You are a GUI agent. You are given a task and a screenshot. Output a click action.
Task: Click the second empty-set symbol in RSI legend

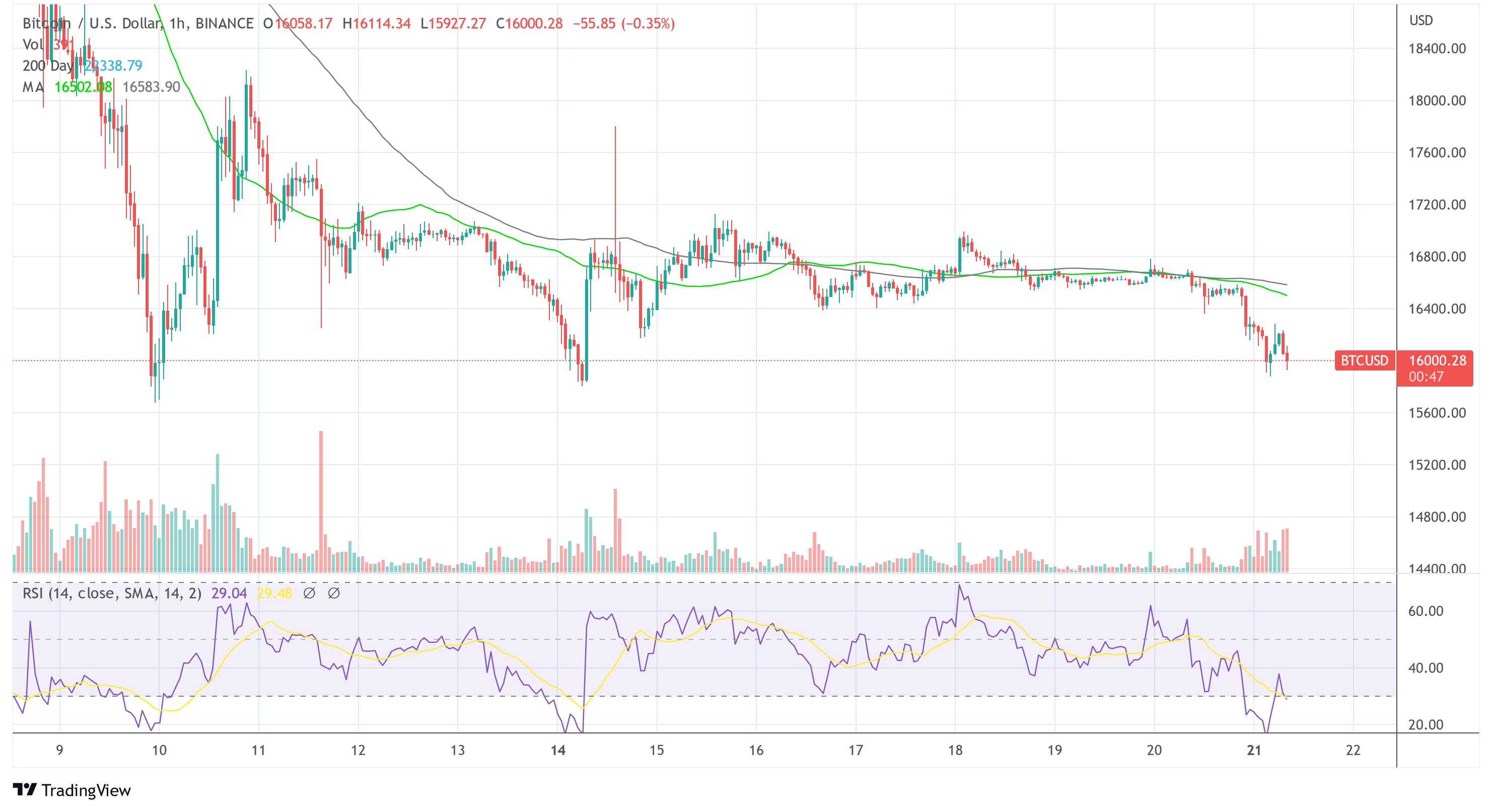tap(334, 593)
